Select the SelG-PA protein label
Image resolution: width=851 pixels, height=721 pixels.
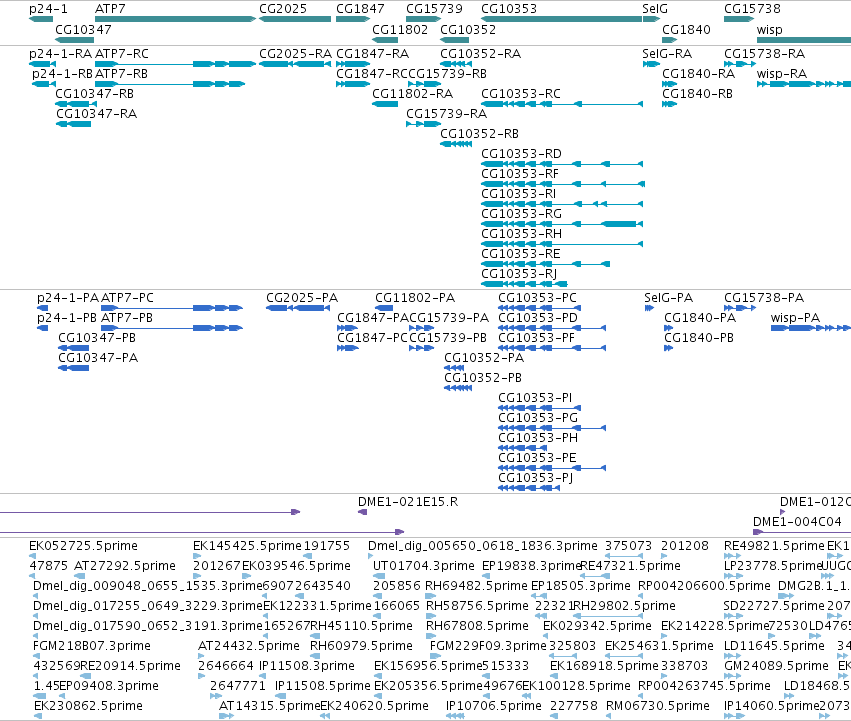669,298
